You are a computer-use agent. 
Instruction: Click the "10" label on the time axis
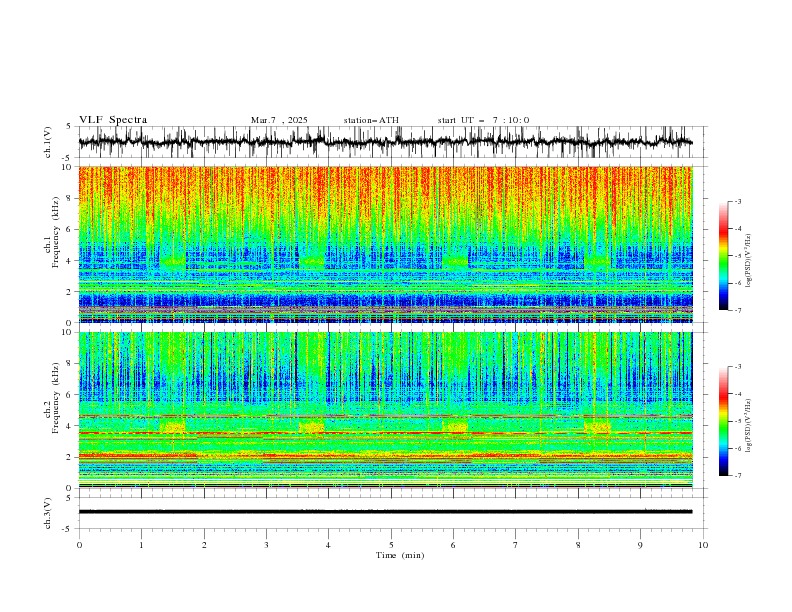point(703,545)
